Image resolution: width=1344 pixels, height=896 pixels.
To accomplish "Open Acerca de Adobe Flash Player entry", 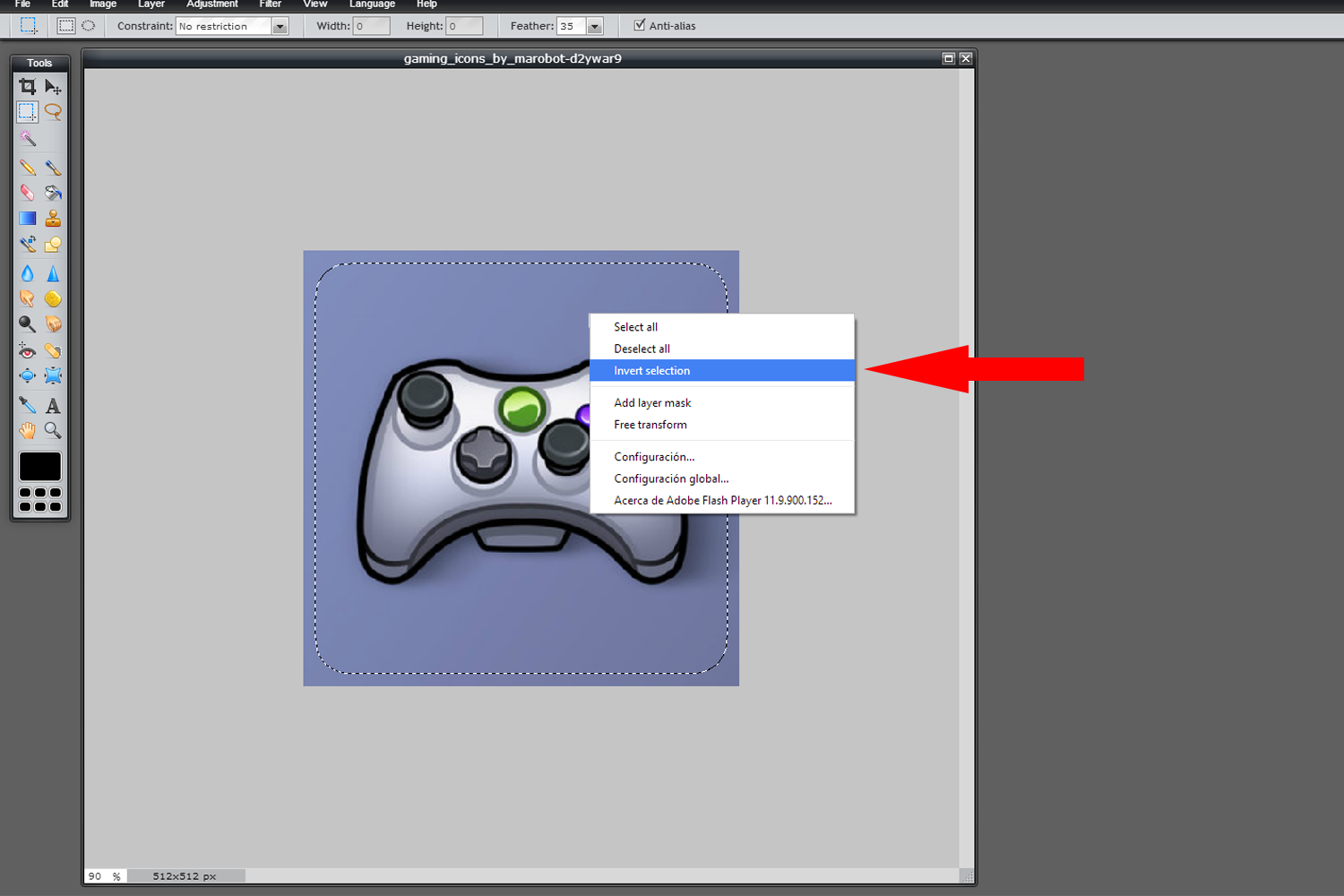I will (722, 500).
